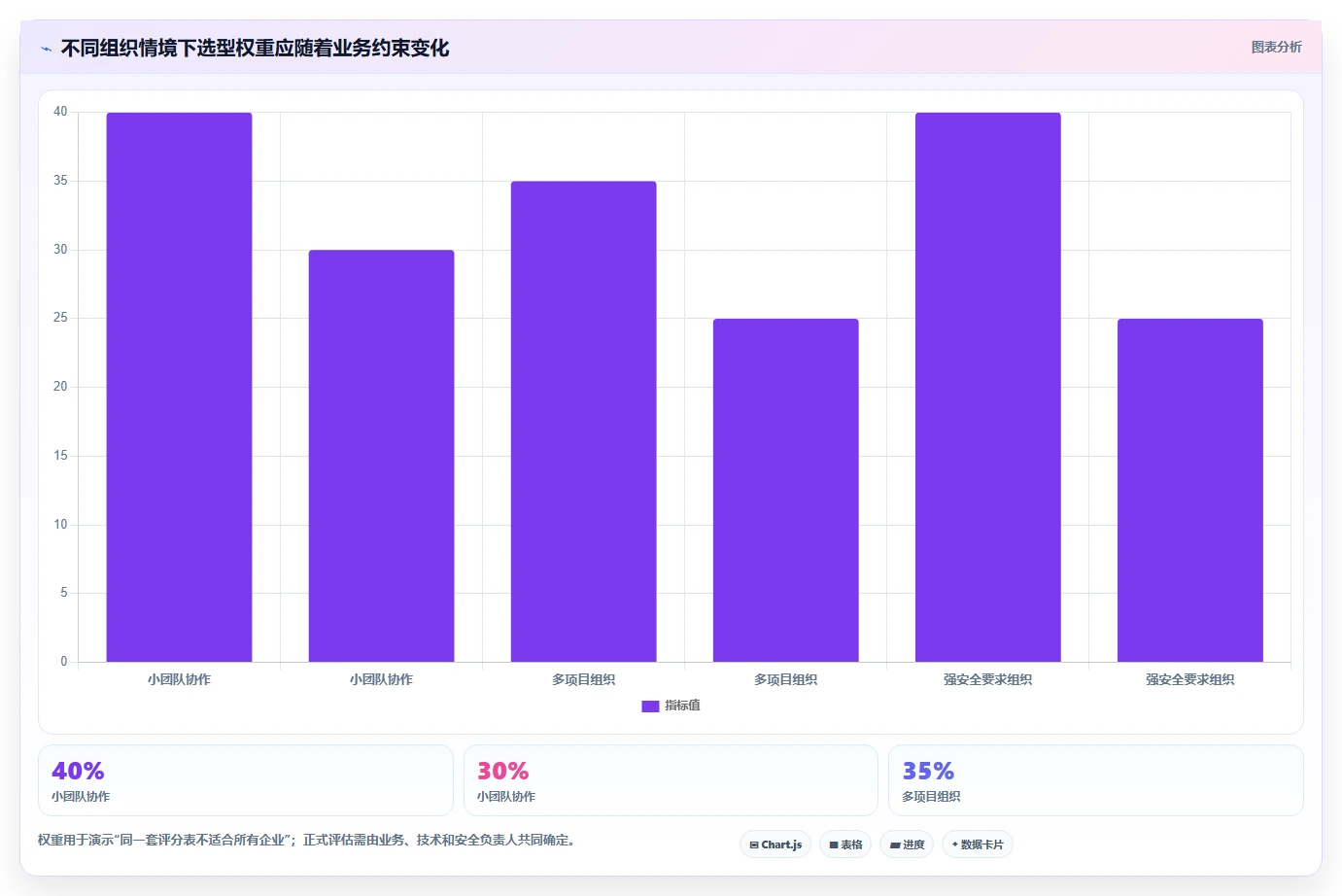The image size is (1342, 896).
Task: Click the purple 指标值 legend swatch
Action: point(650,706)
